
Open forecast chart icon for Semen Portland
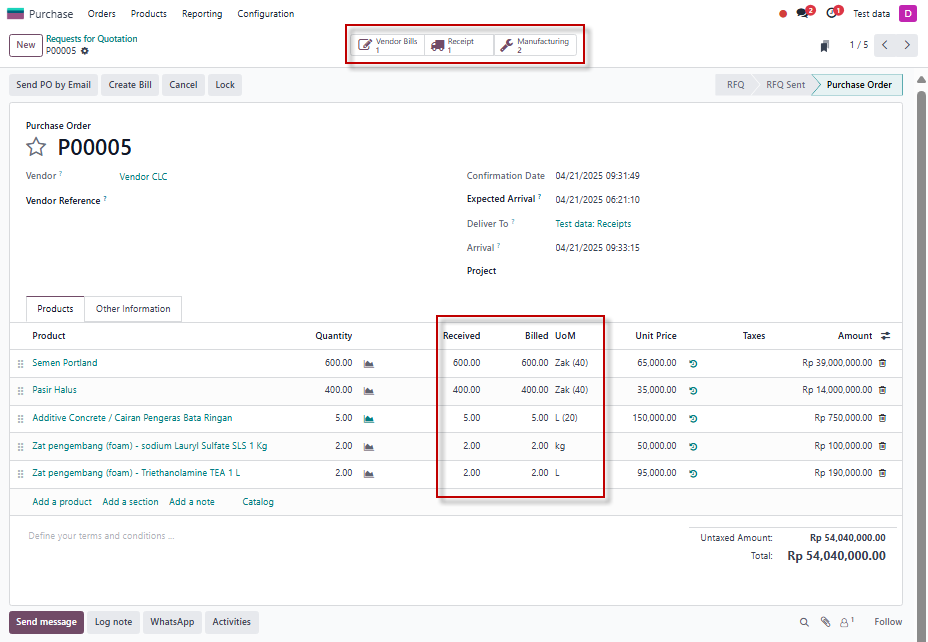coord(369,363)
